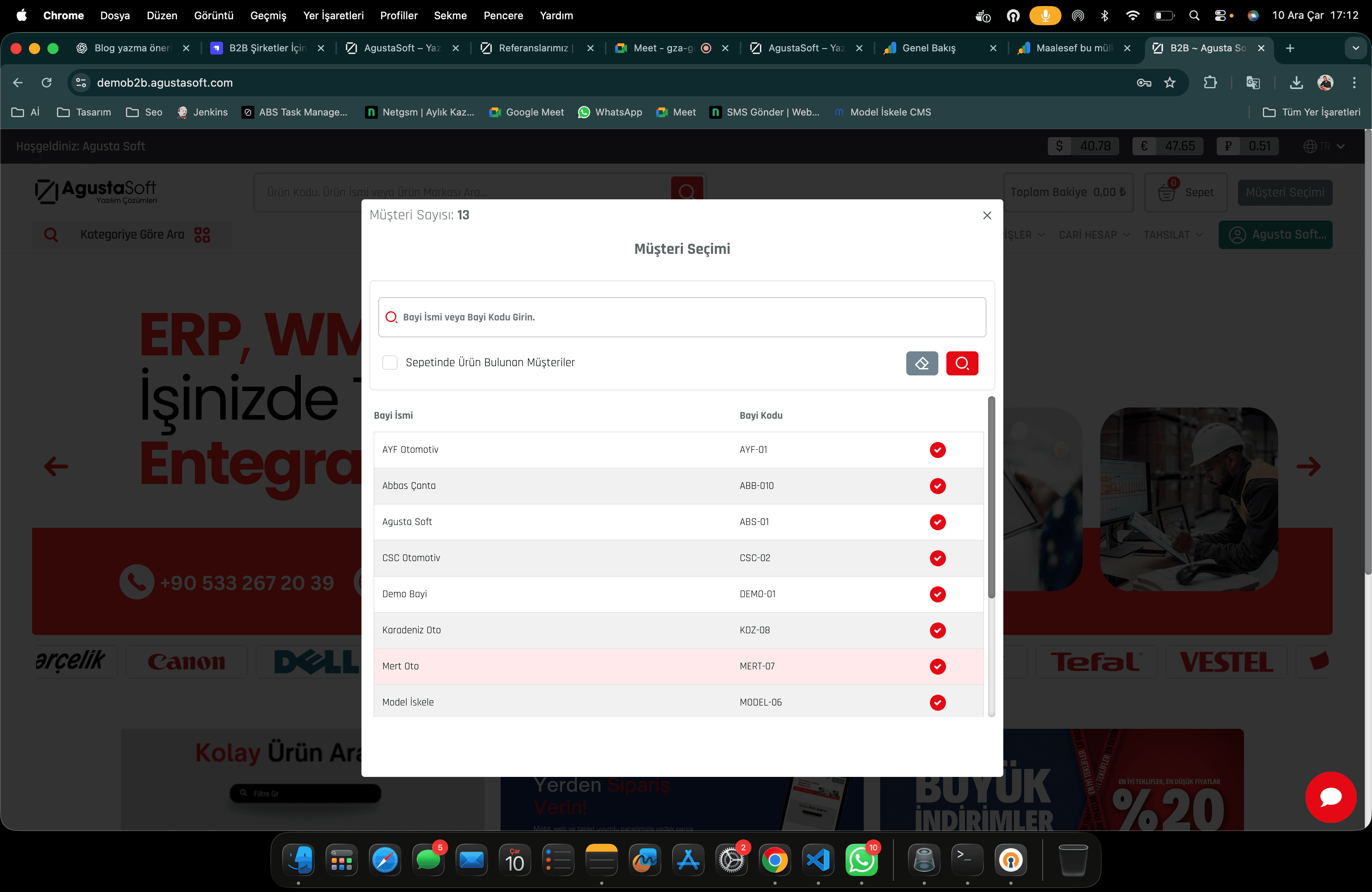Click the MERT-07 dealer code
The height and width of the screenshot is (892, 1372).
[x=757, y=666]
